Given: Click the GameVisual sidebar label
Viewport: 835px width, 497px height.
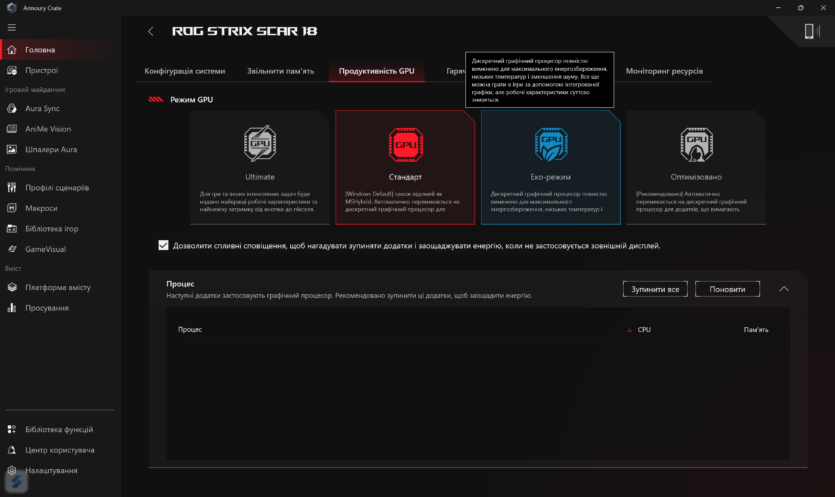Looking at the screenshot, I should point(46,249).
